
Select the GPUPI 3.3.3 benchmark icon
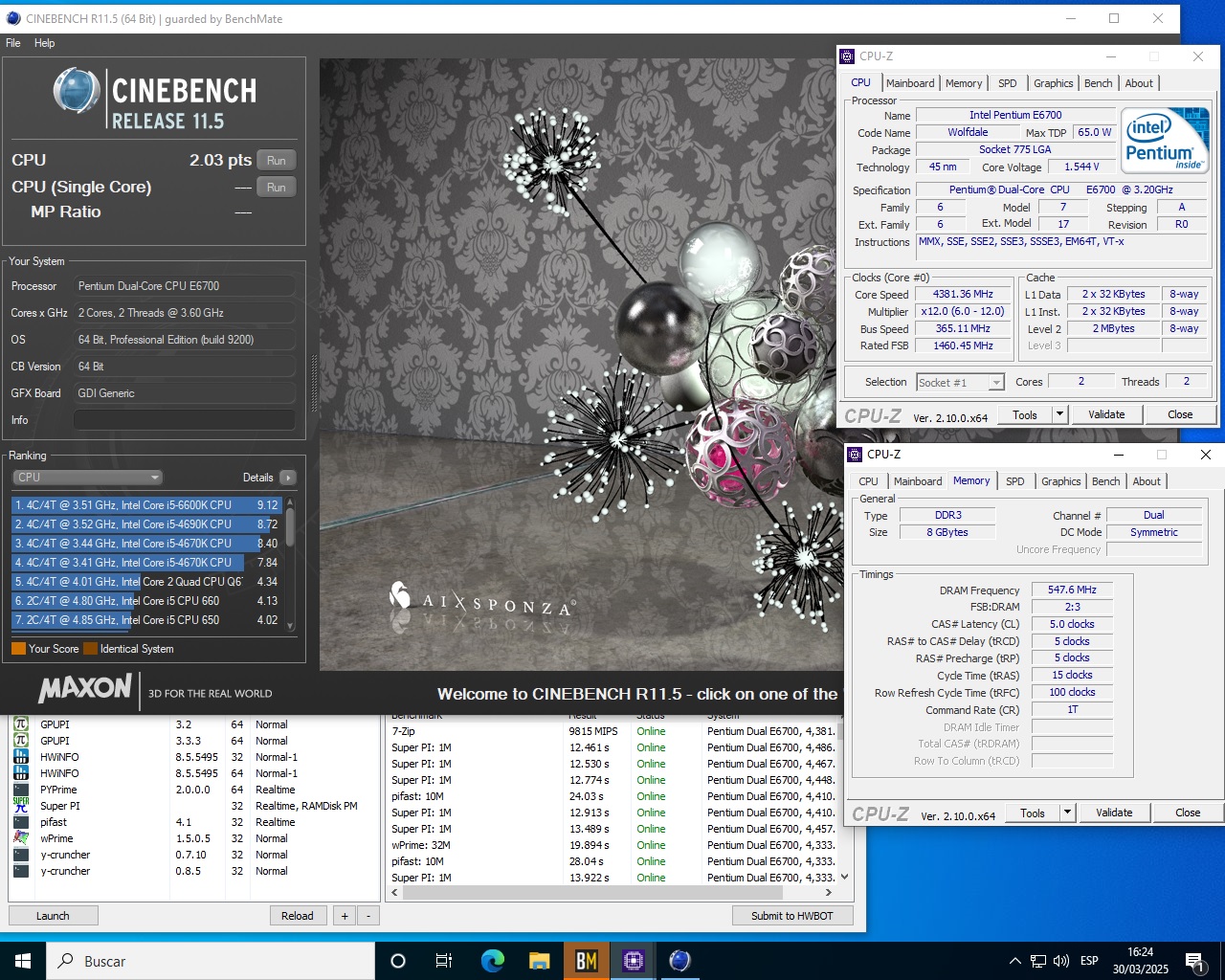20,741
